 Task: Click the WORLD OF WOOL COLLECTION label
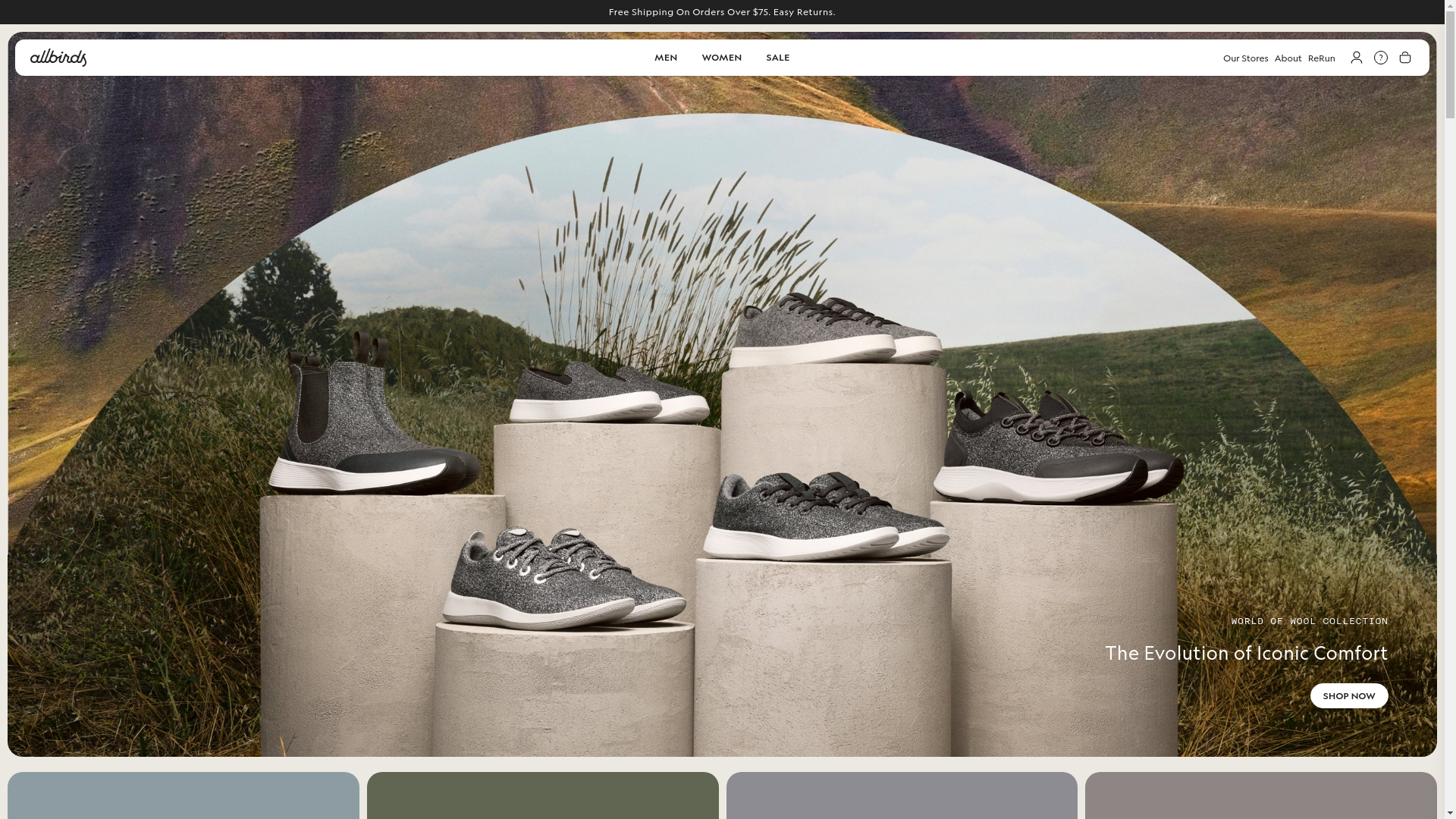pos(1310,621)
